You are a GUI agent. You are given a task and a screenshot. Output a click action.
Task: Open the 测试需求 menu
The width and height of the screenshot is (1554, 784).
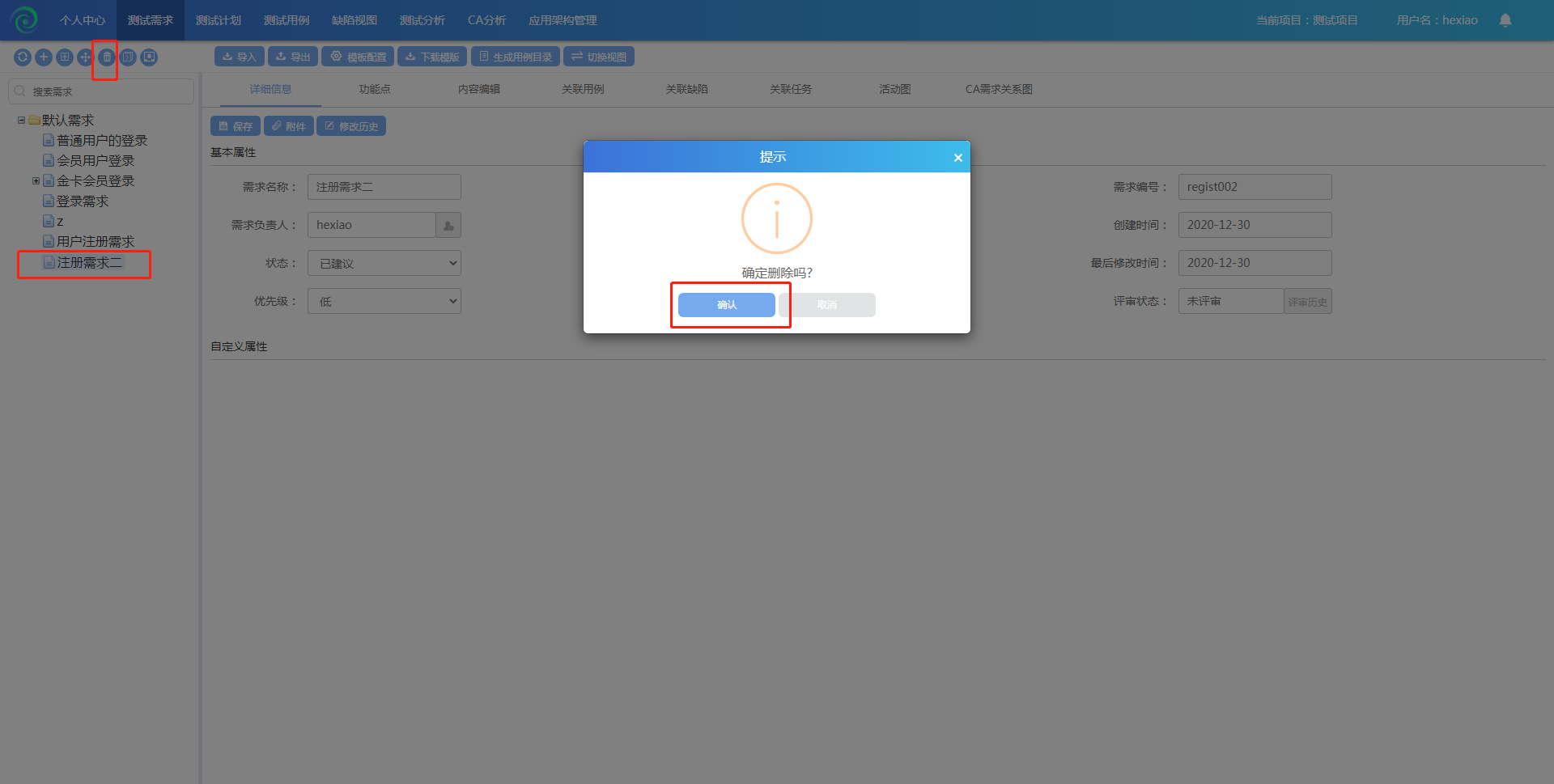click(x=151, y=20)
